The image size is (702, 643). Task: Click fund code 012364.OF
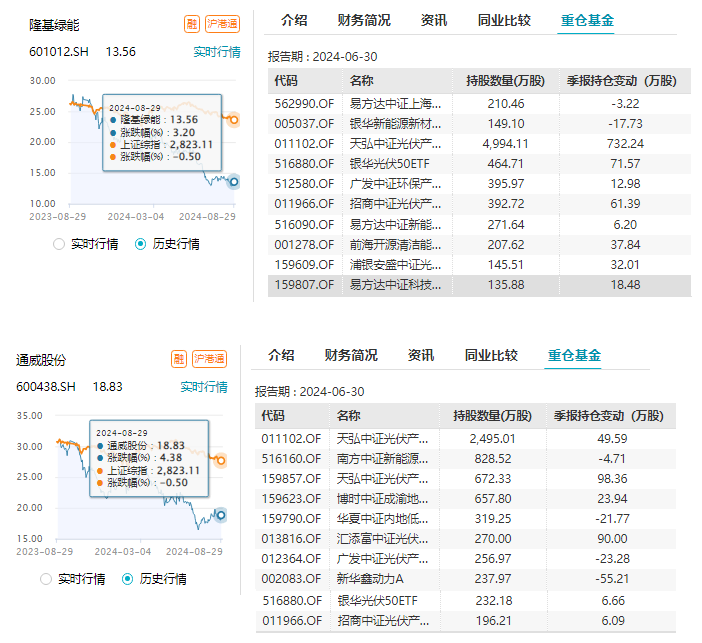(291, 559)
